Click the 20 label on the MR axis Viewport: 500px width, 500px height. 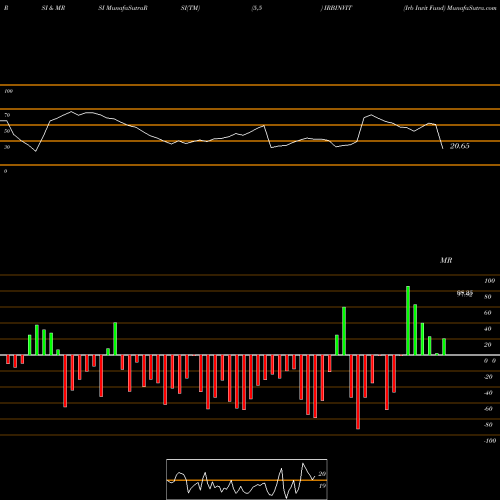488,345
